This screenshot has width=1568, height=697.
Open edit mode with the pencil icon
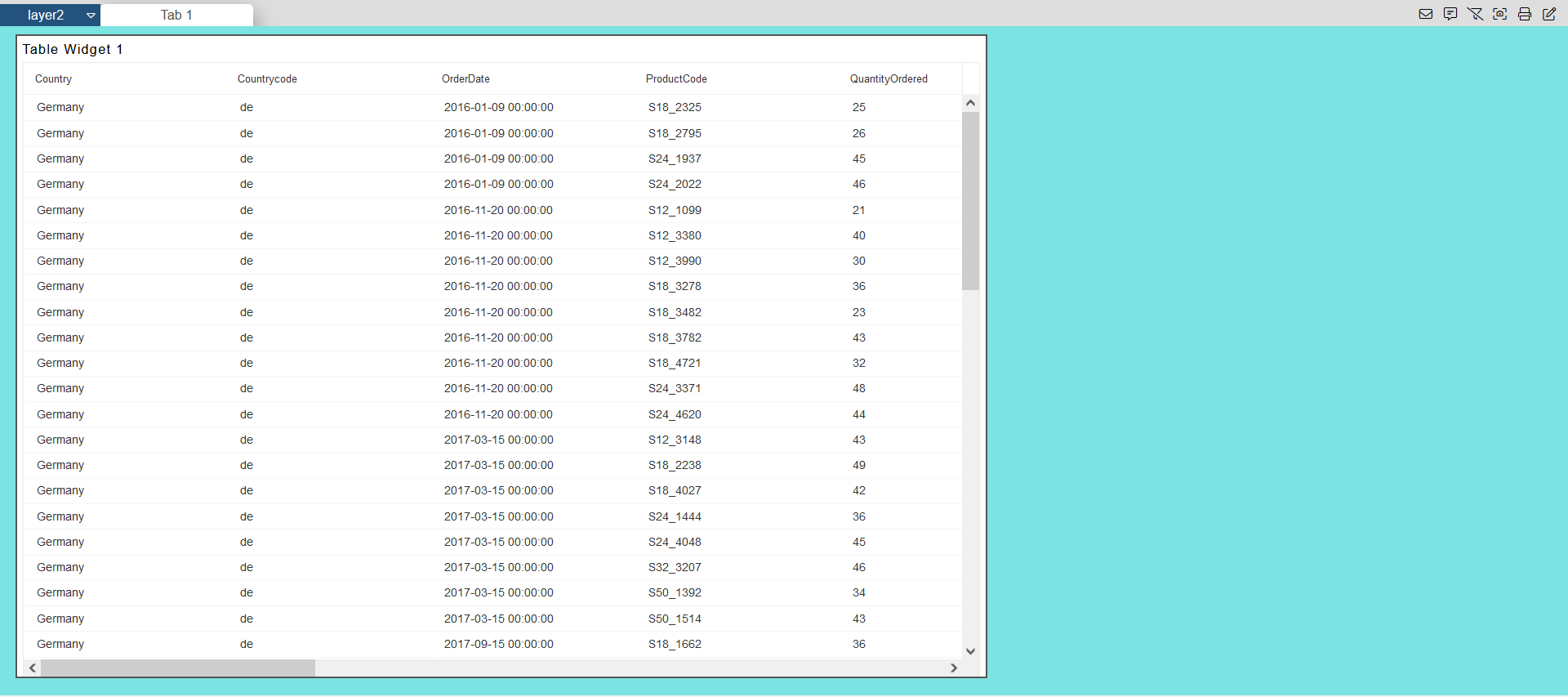click(x=1549, y=14)
